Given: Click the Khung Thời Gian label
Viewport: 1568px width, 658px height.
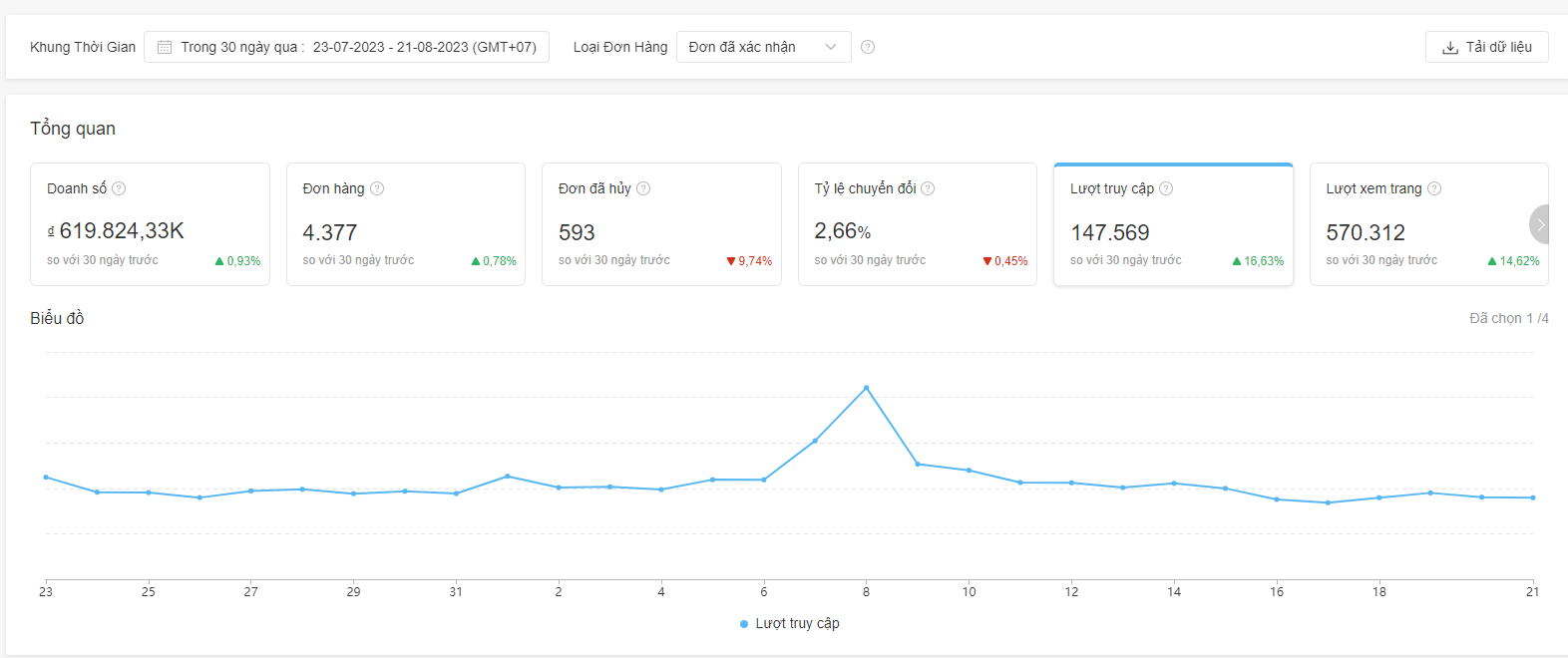Looking at the screenshot, I should tap(83, 47).
